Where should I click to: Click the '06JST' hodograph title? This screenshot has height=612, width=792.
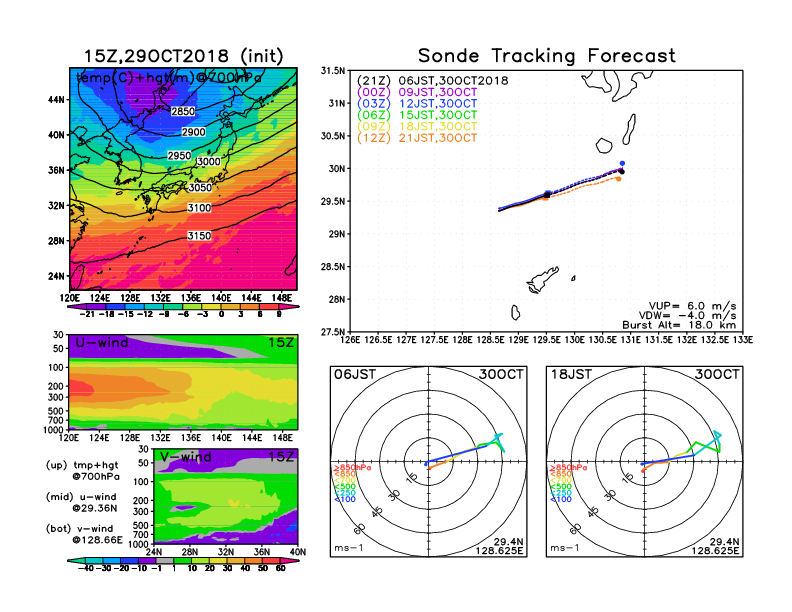click(355, 375)
